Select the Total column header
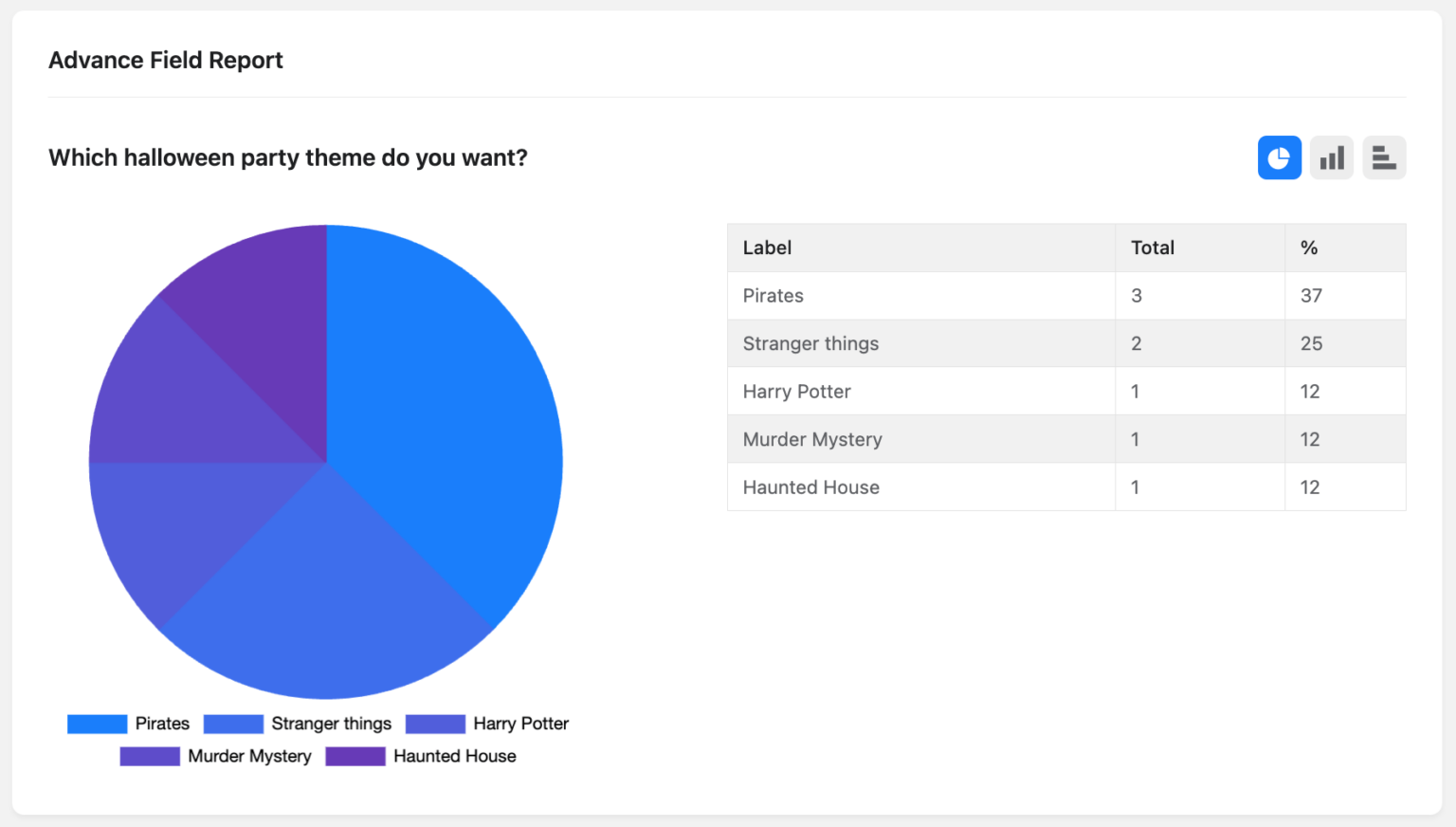The width and height of the screenshot is (1456, 827). pyautogui.click(x=1152, y=248)
